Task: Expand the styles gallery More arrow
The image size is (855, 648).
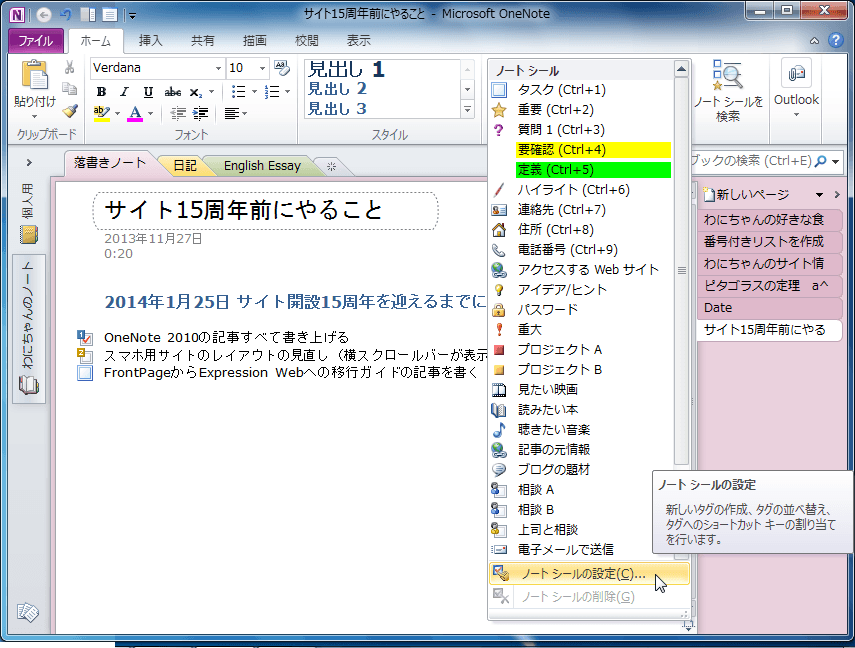Action: point(467,109)
